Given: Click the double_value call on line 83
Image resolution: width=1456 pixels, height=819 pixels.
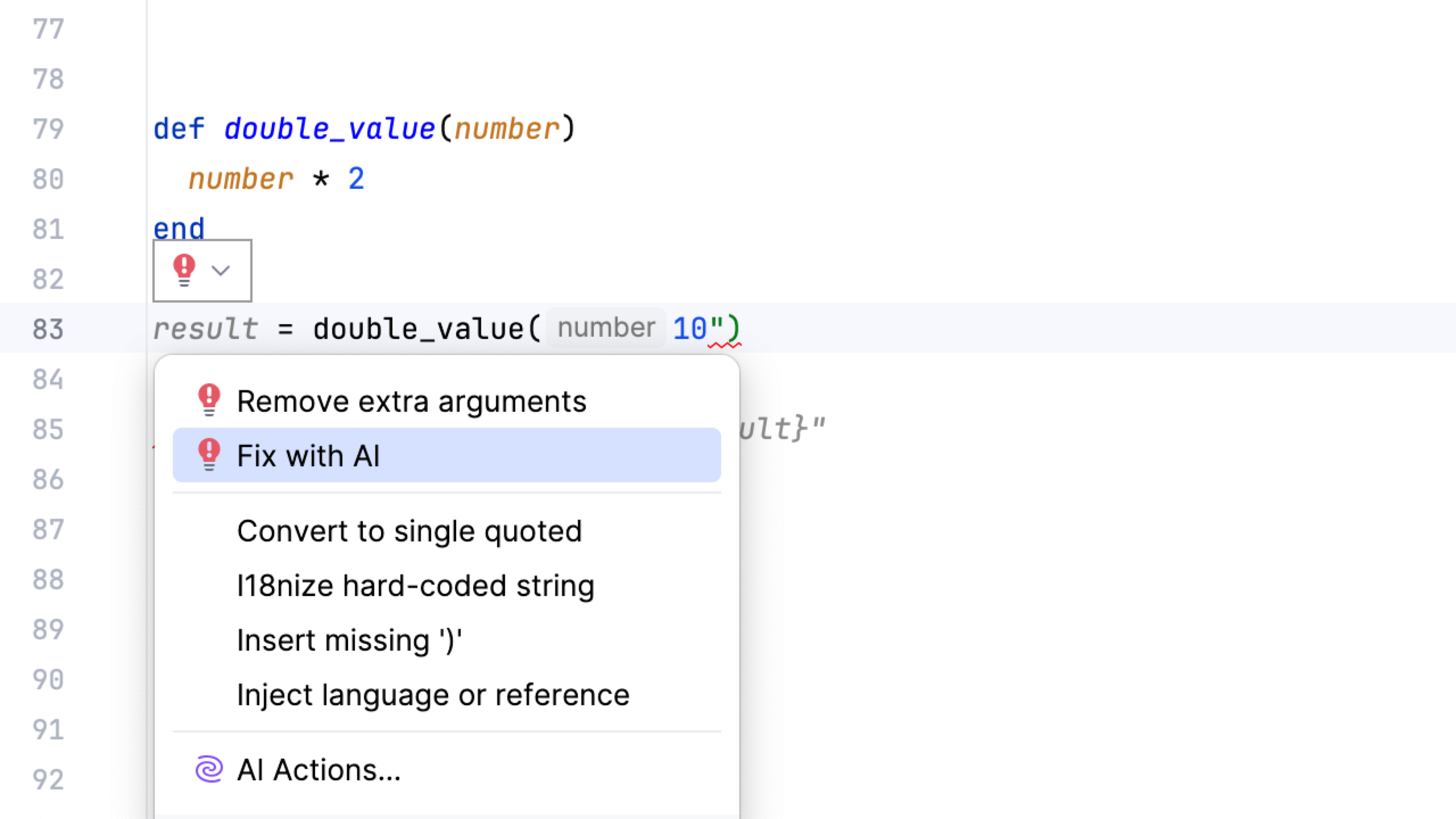Looking at the screenshot, I should (x=418, y=329).
